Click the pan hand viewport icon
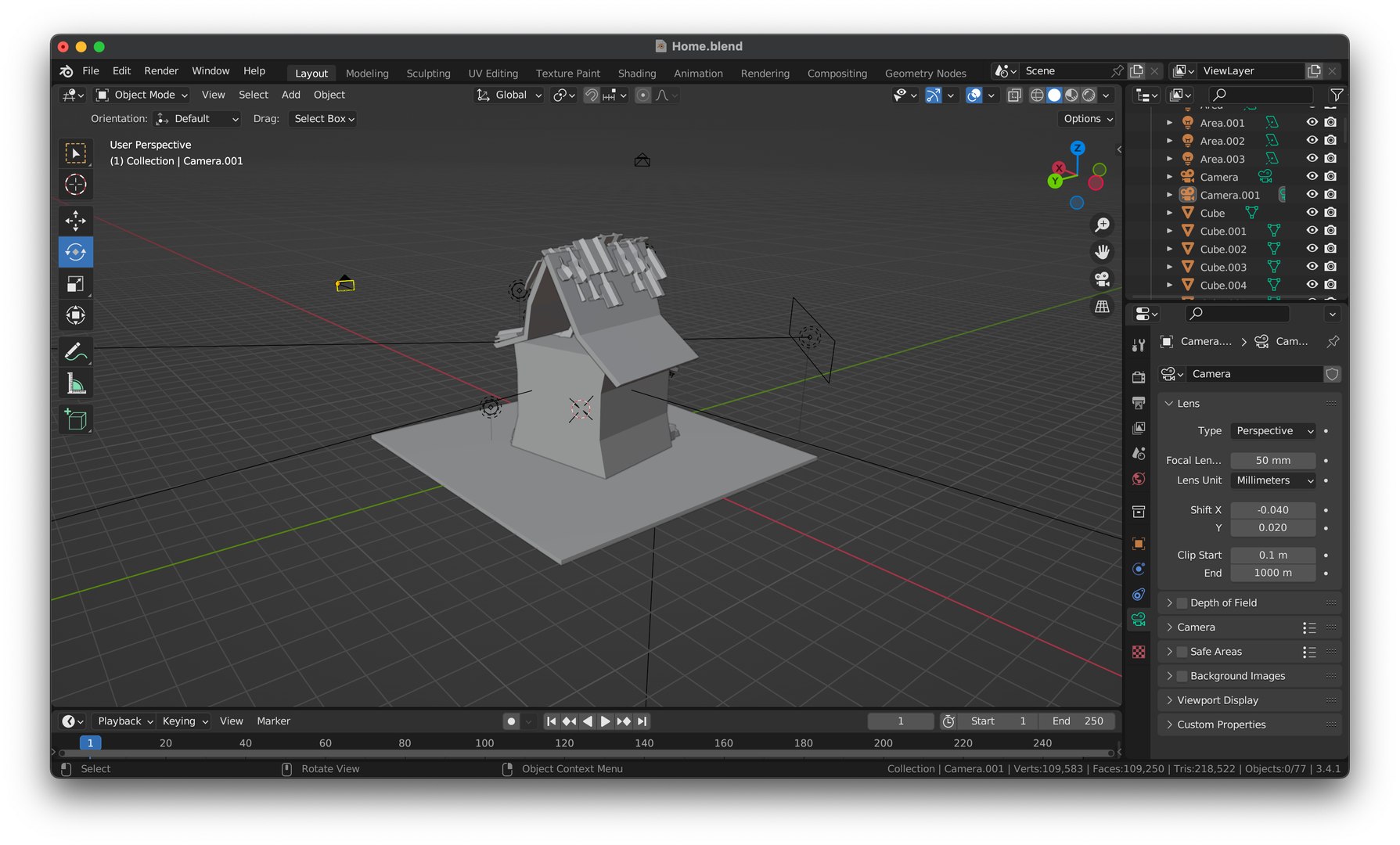Screen dimensions: 1400x845 1102,252
